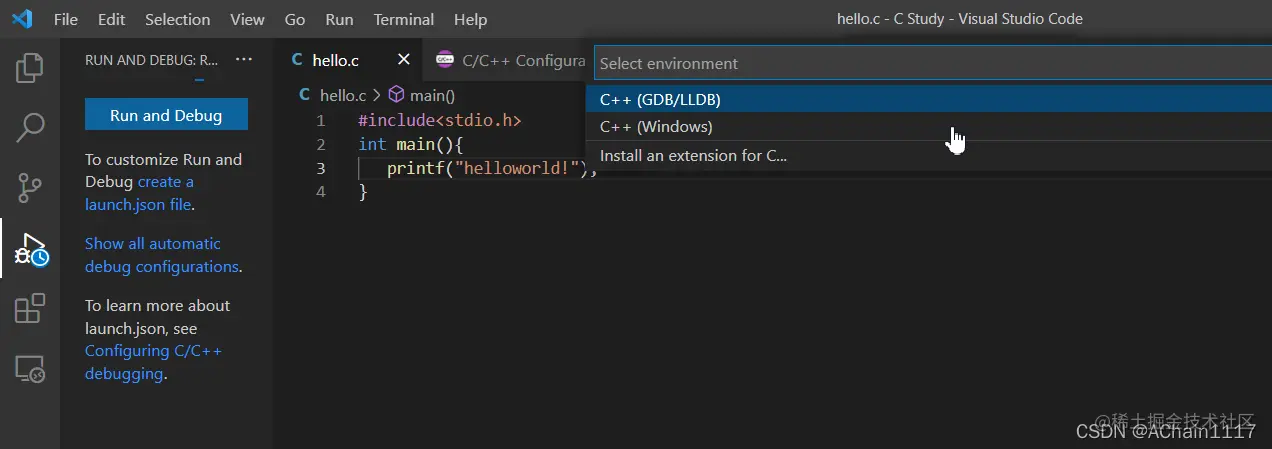
Task: Open the Terminal menu
Action: pos(404,19)
